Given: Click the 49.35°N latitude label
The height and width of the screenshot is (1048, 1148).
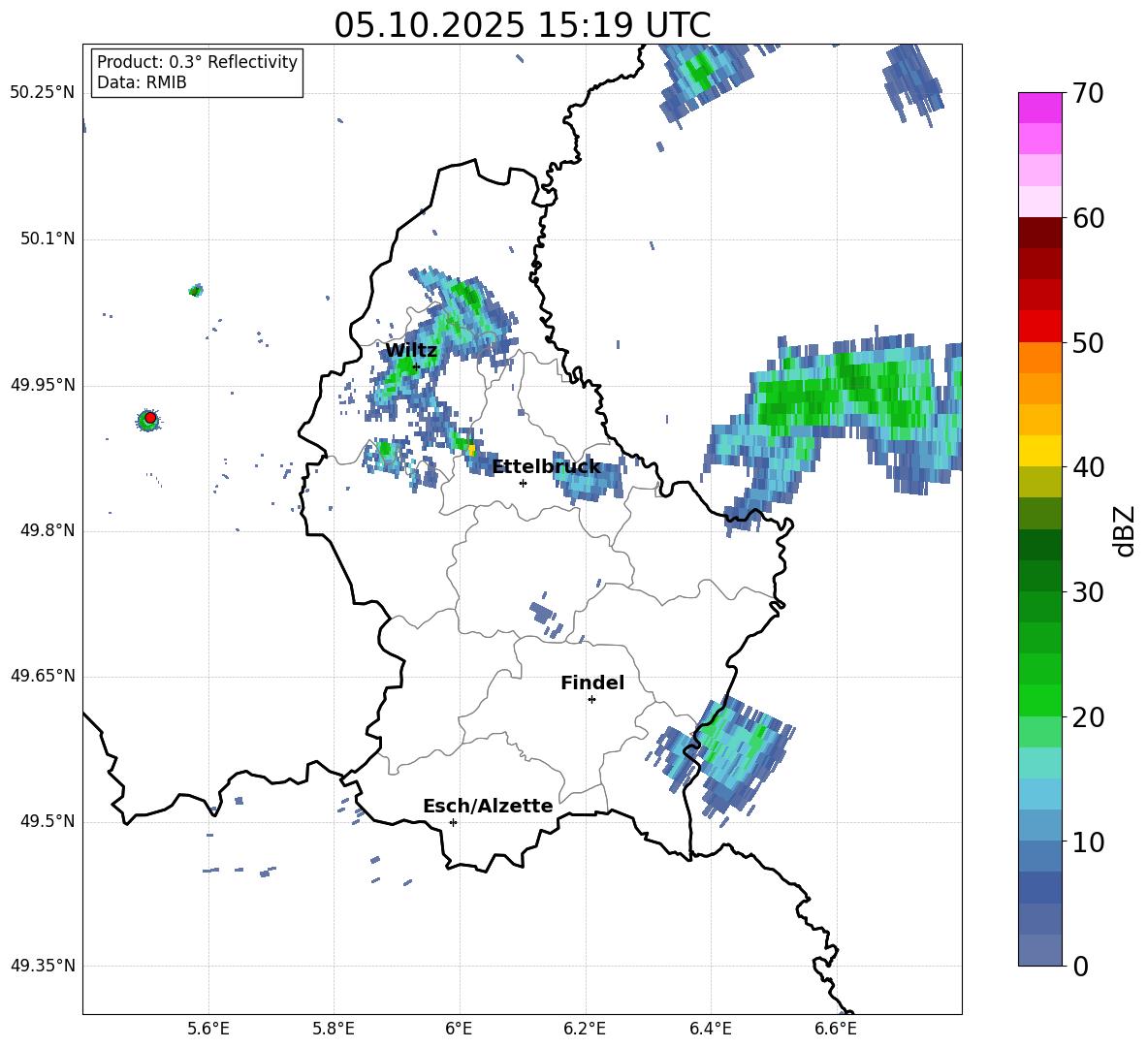Looking at the screenshot, I should click(x=43, y=966).
